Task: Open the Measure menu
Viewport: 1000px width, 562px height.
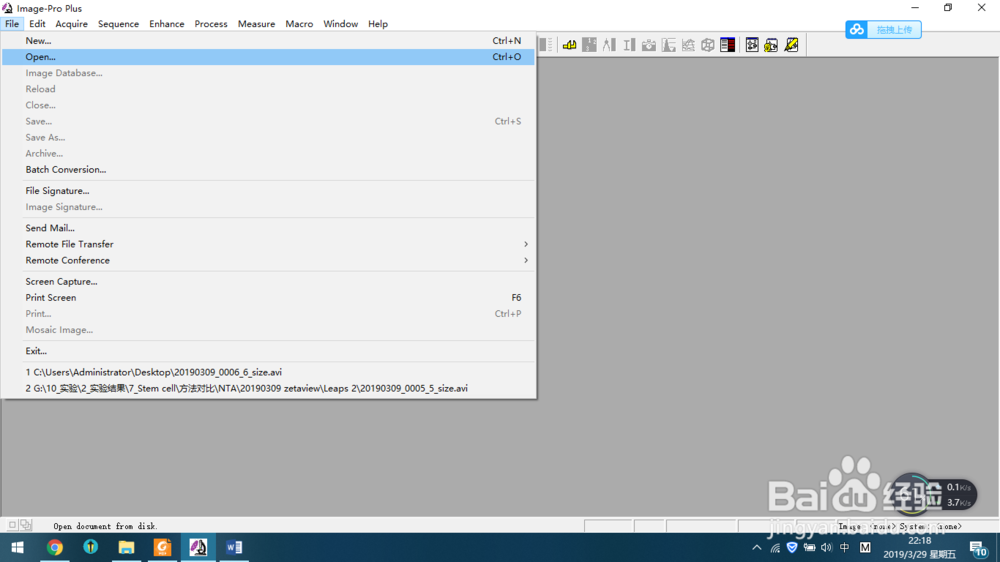Action: click(x=256, y=24)
